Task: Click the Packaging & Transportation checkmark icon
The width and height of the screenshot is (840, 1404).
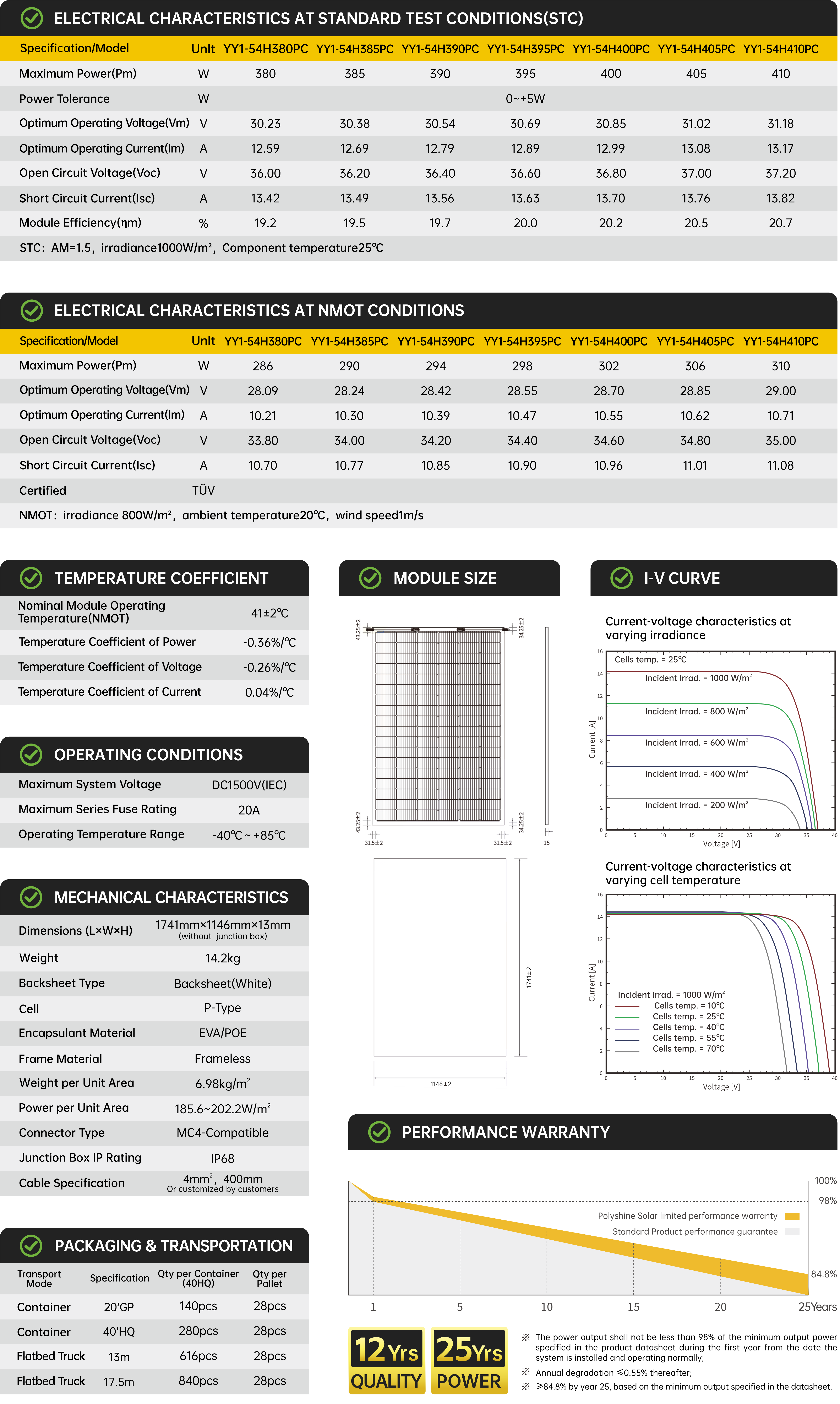Action: (x=31, y=1246)
